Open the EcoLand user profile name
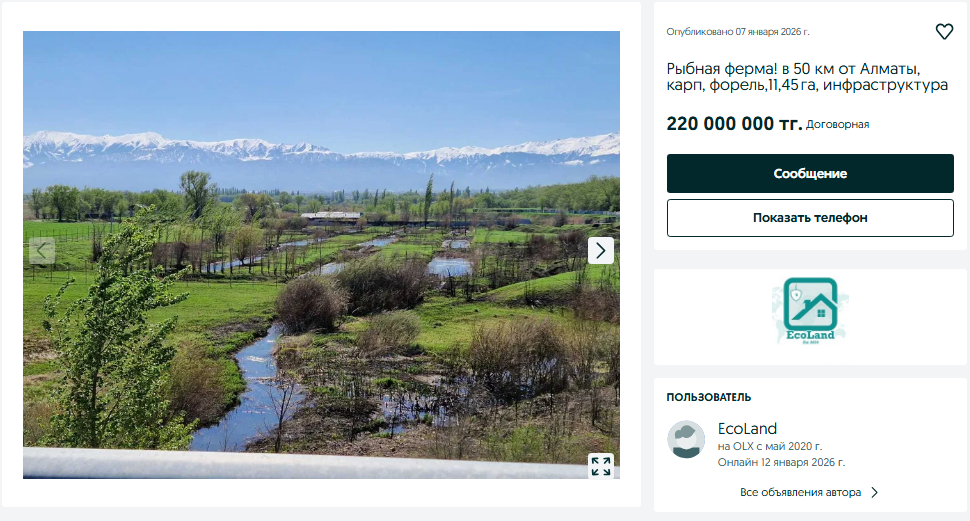970x521 pixels. (747, 429)
